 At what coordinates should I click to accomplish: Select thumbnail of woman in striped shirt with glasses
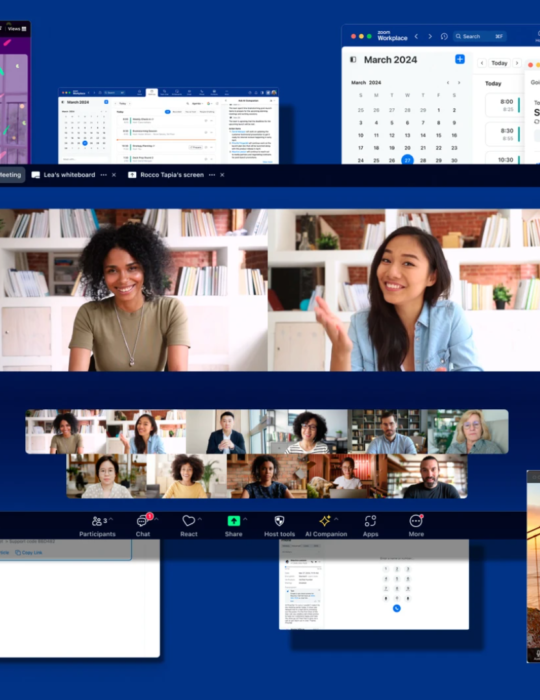307,432
